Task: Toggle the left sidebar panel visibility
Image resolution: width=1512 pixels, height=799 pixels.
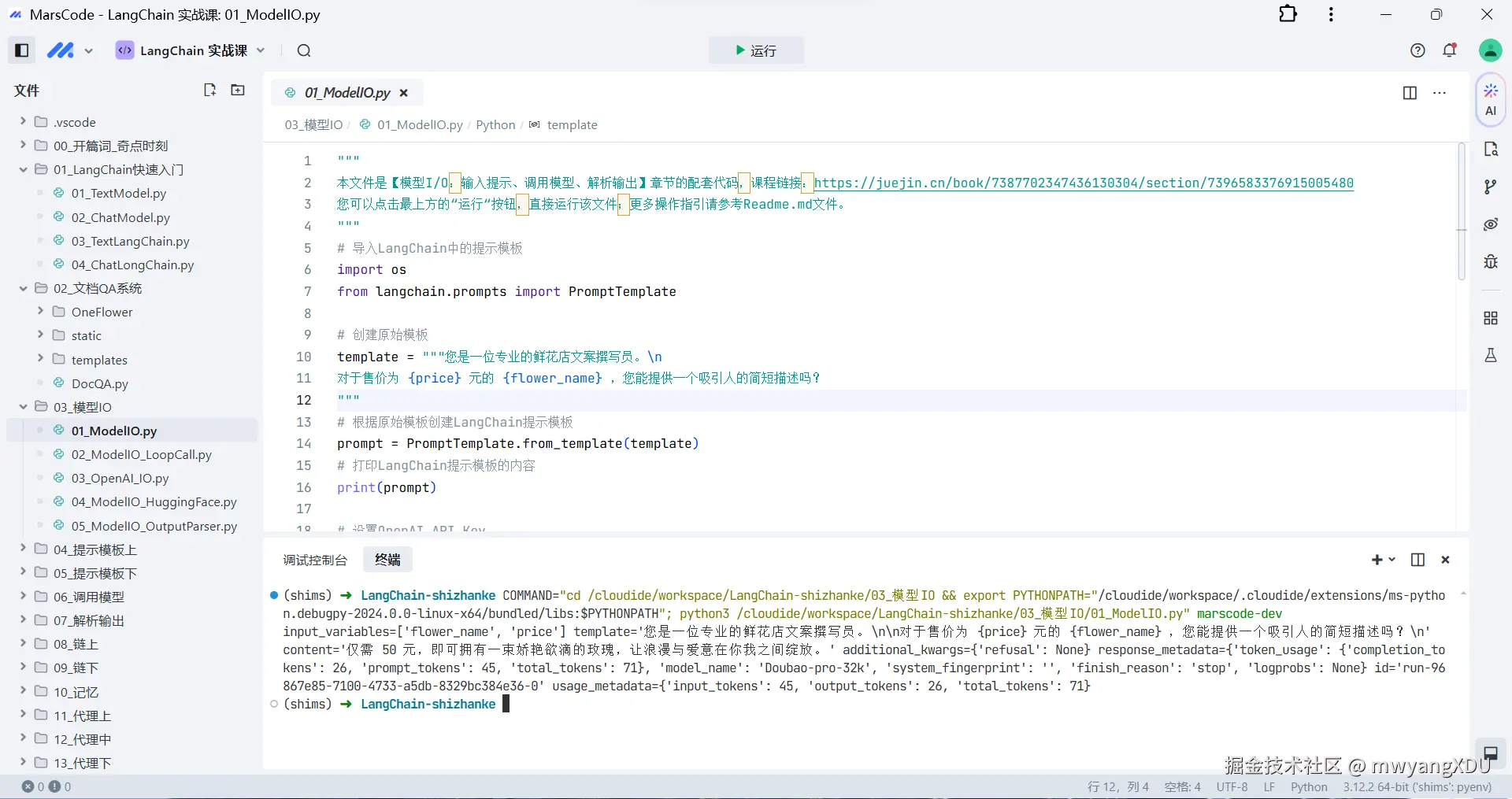Action: 22,50
